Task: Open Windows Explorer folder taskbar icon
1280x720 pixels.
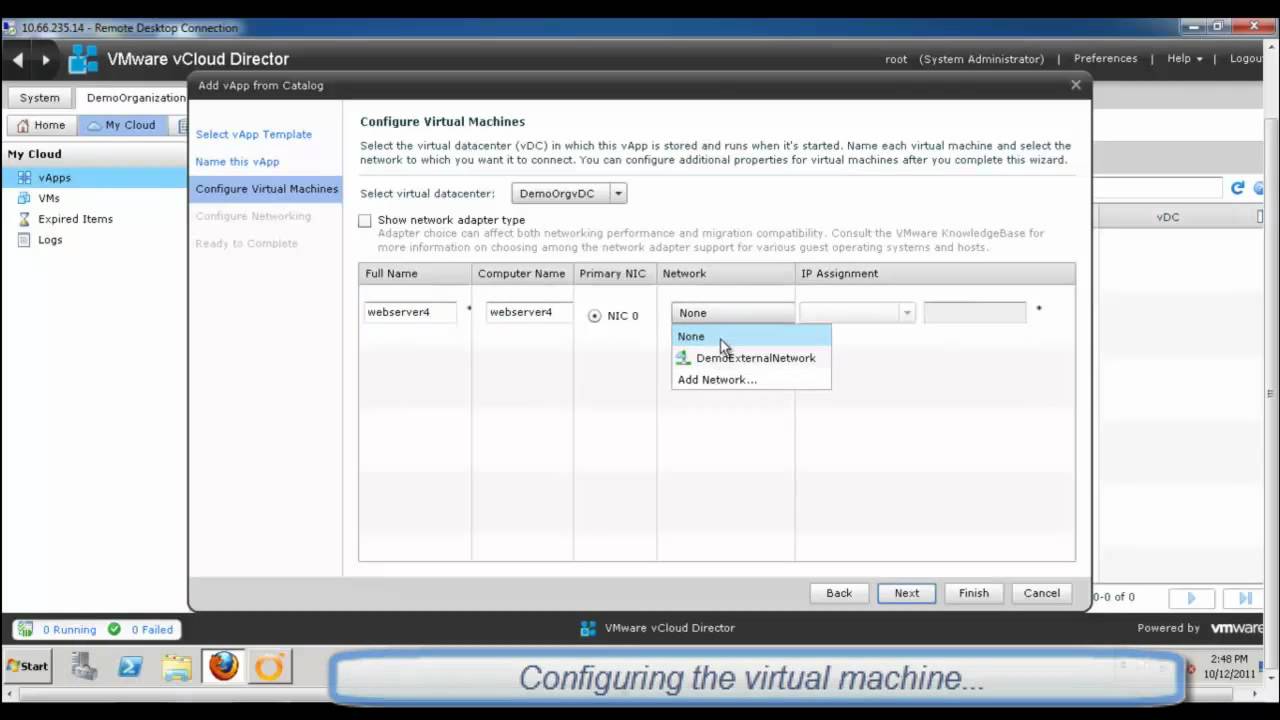Action: coord(177,666)
